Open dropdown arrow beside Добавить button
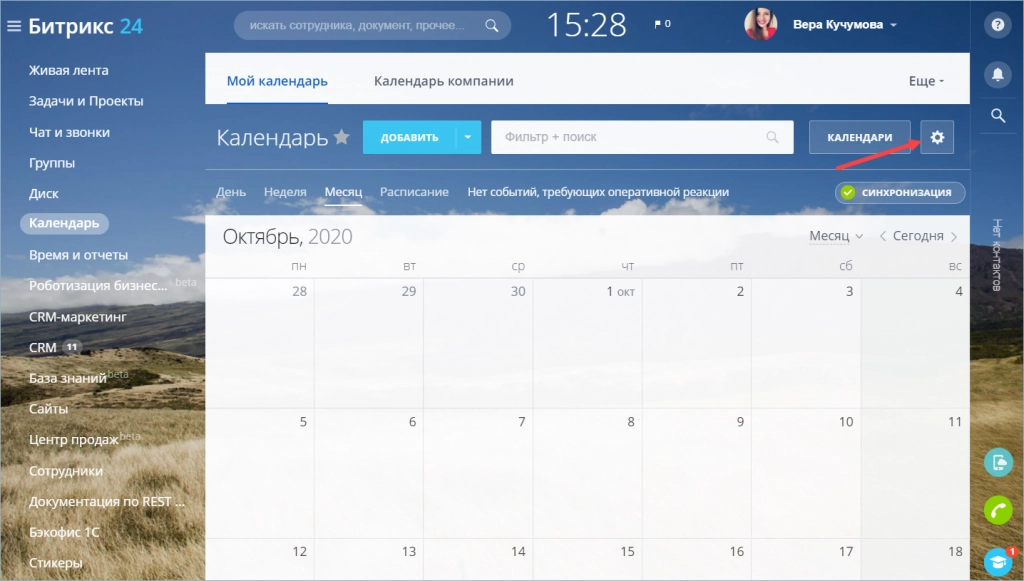Viewport: 1024px width, 581px height. (468, 137)
